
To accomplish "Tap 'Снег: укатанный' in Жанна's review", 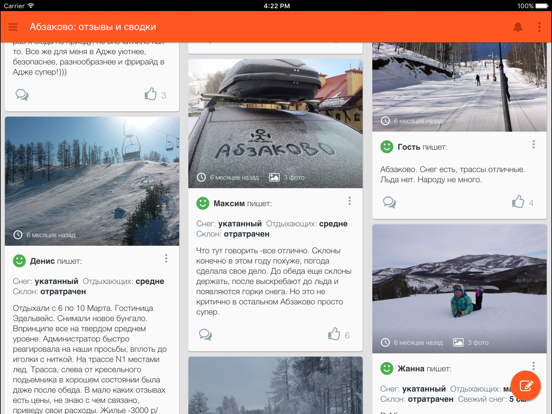I will tap(413, 389).
